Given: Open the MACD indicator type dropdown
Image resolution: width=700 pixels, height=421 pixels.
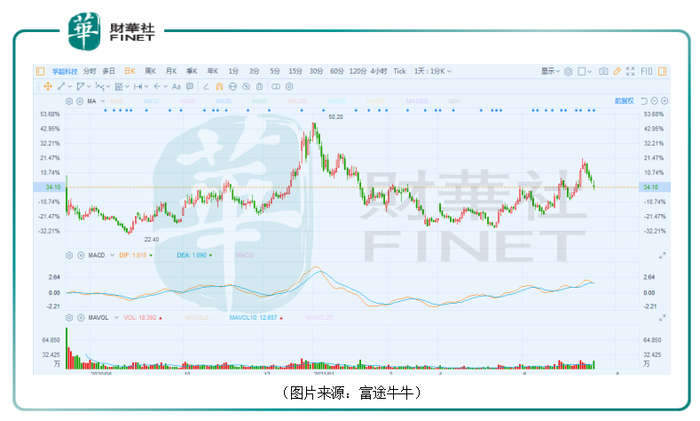Looking at the screenshot, I should click(112, 255).
